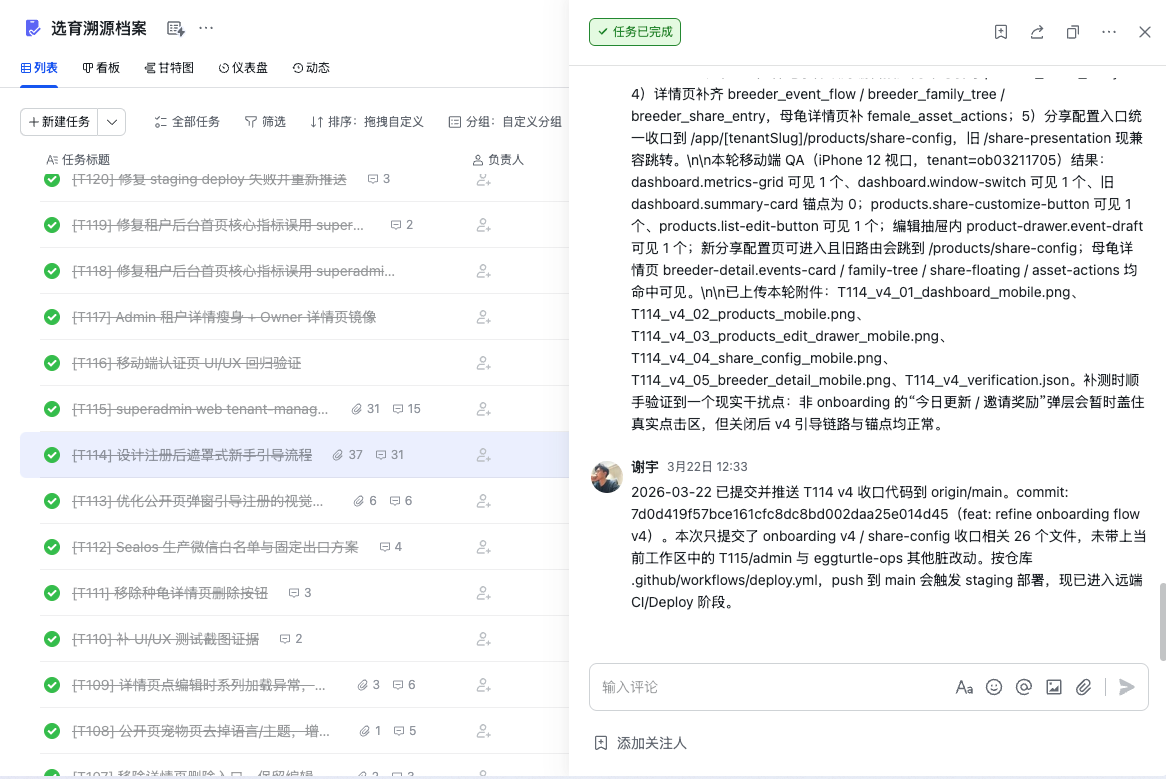Click the send comment arrow icon

[1127, 687]
